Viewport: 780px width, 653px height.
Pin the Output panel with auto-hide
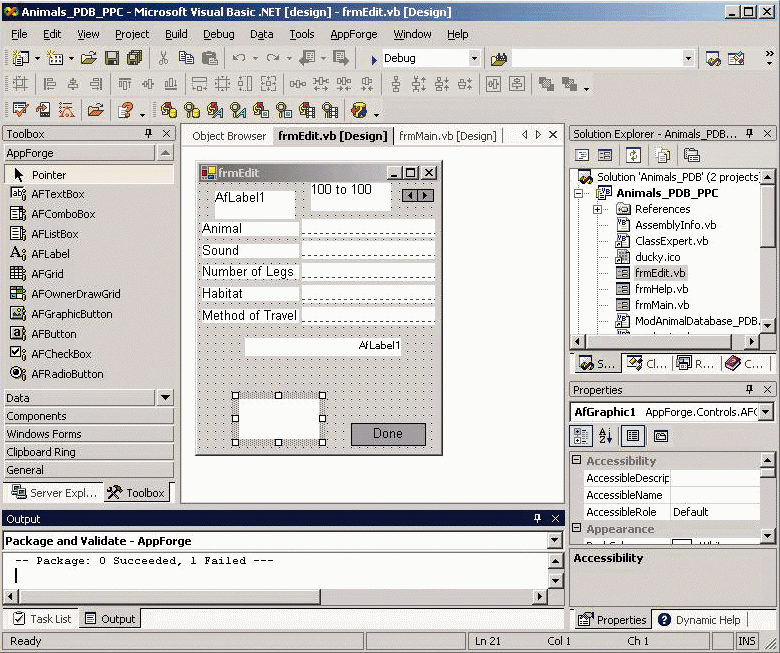537,519
